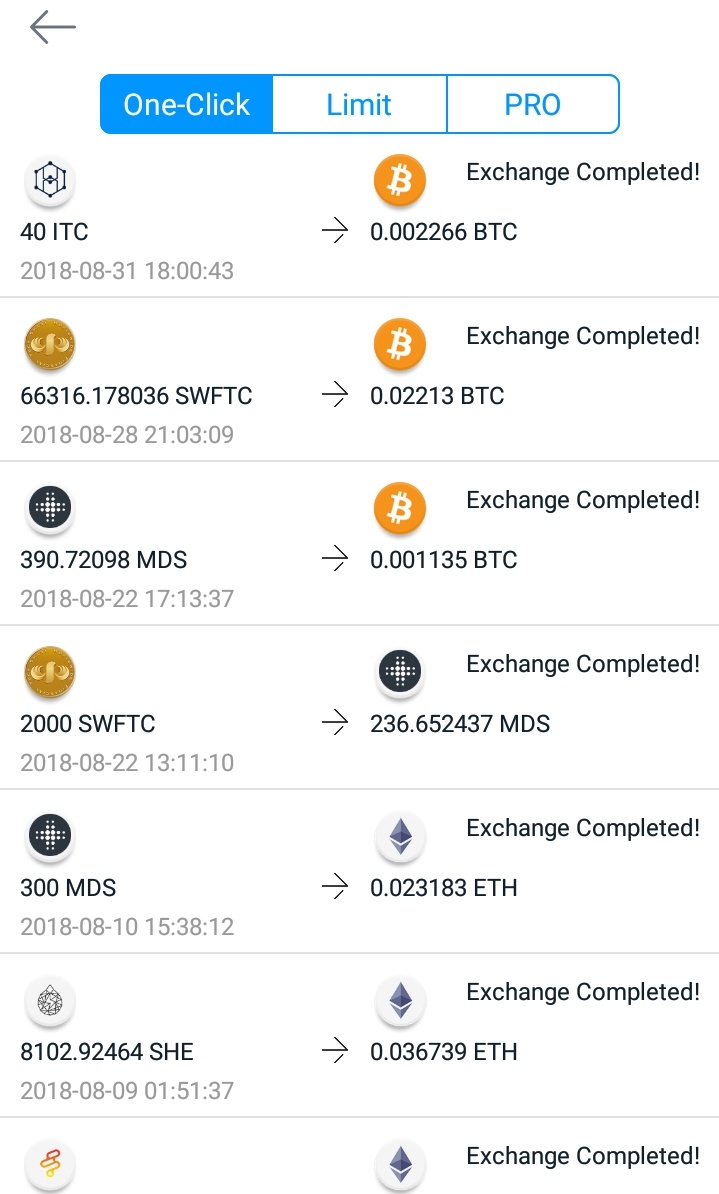Image resolution: width=719 pixels, height=1194 pixels.
Task: Click Exchange Completed status for 300 MDS
Action: point(583,828)
